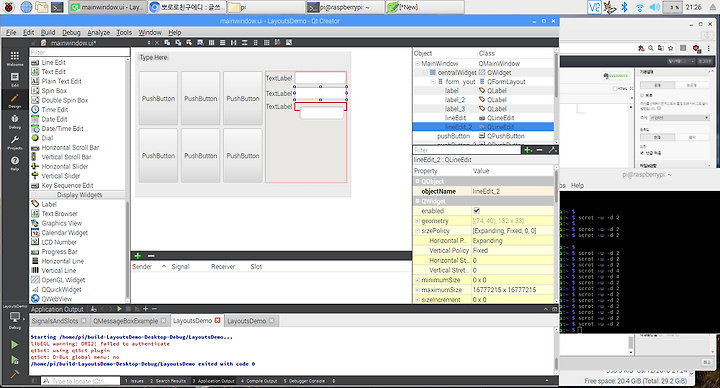
Task: Open Help mode in the sidebar
Action: pyautogui.click(x=15, y=163)
